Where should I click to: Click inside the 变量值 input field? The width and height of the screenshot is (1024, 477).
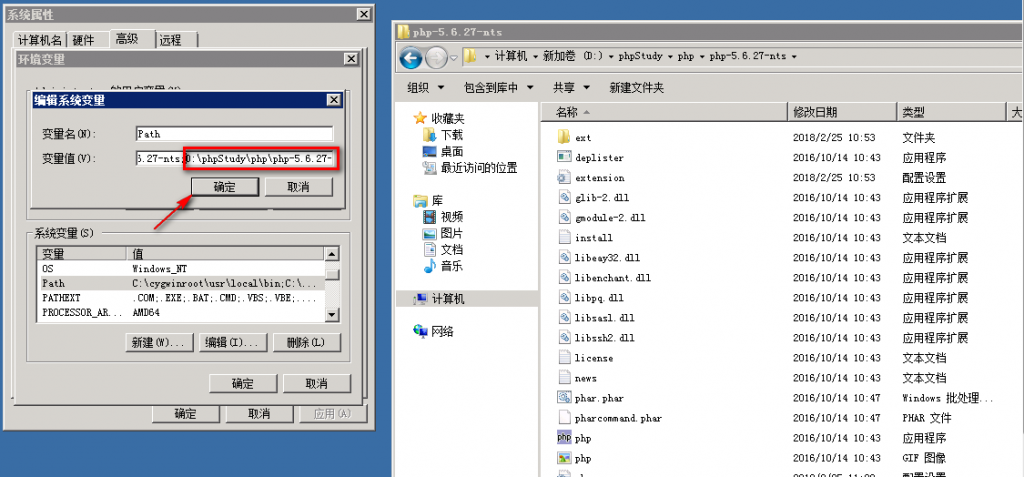pyautogui.click(x=234, y=158)
